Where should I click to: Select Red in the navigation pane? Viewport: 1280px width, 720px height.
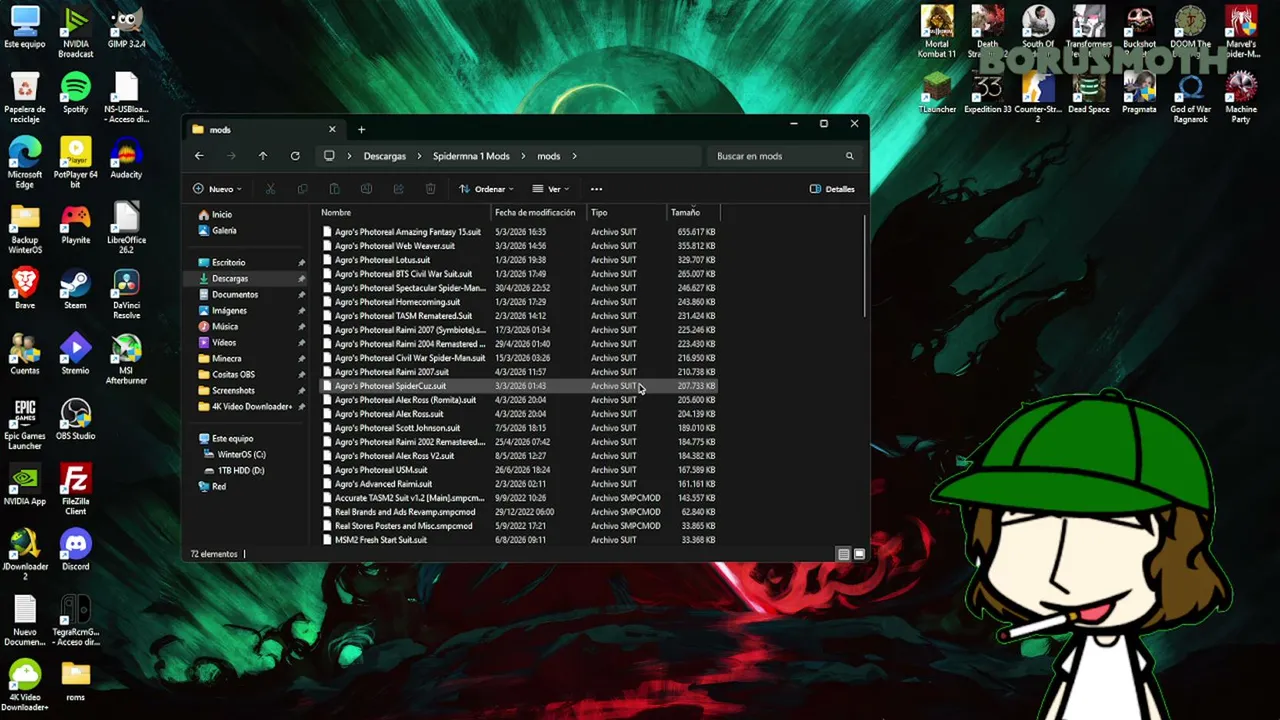click(219, 486)
